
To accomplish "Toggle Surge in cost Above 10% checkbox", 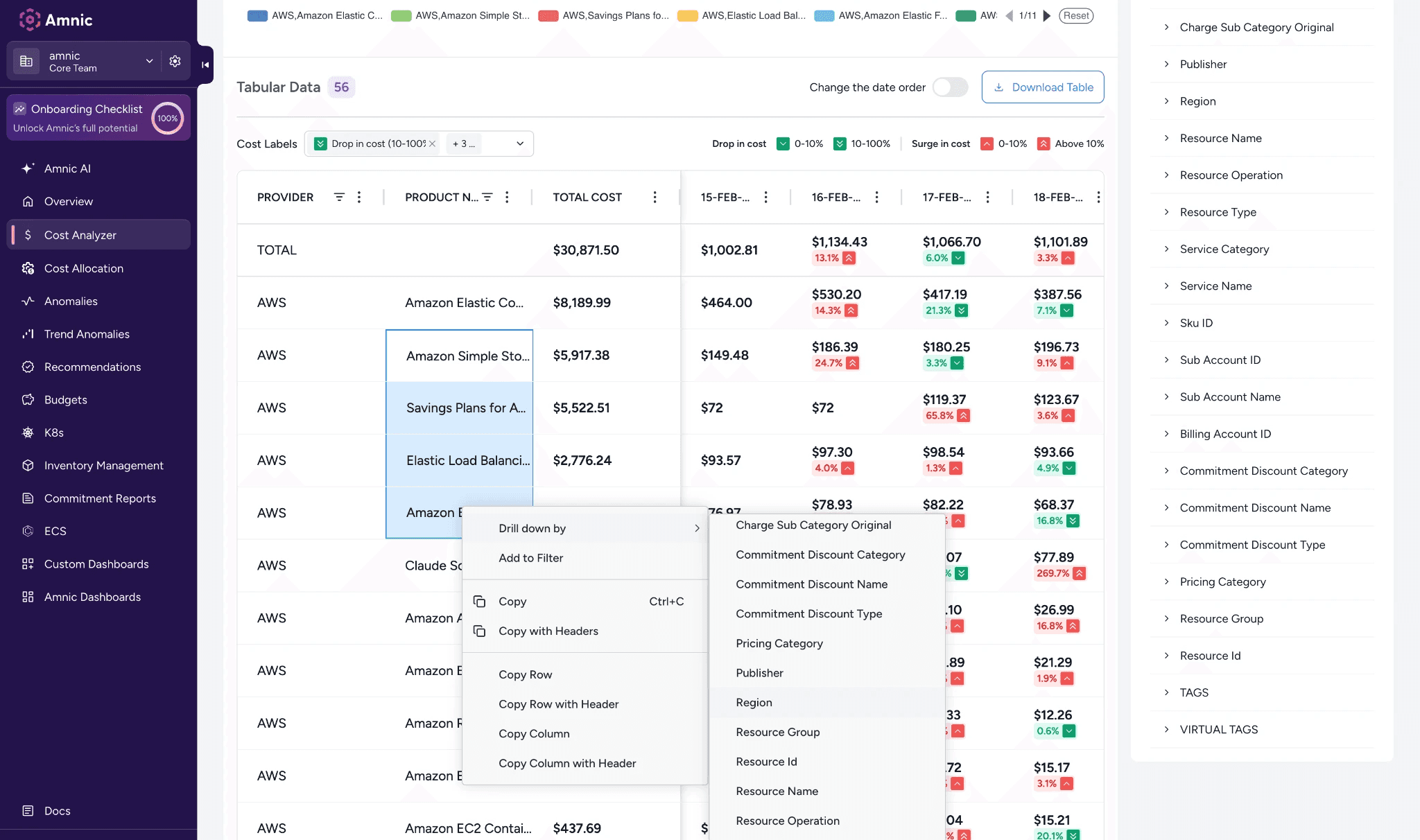I will [x=1044, y=143].
